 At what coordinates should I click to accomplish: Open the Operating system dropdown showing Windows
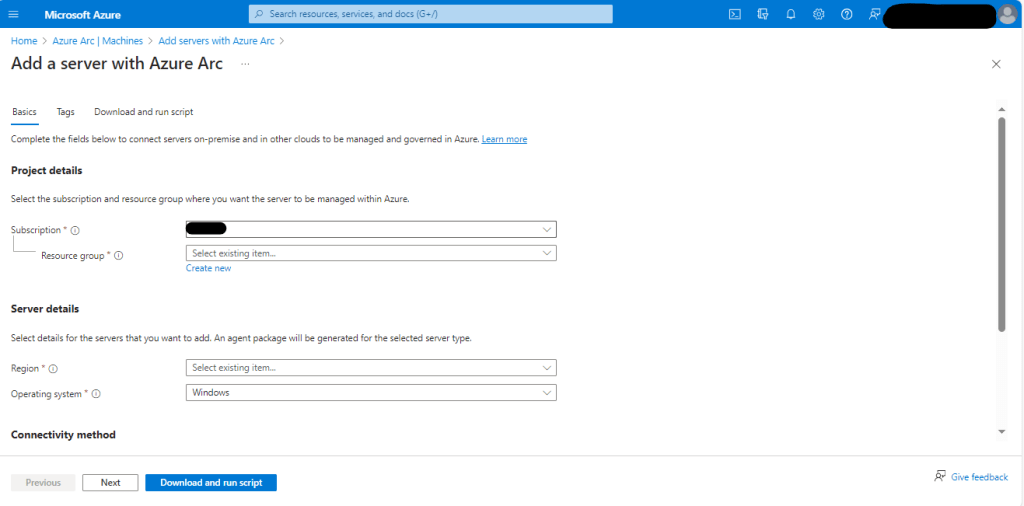370,393
